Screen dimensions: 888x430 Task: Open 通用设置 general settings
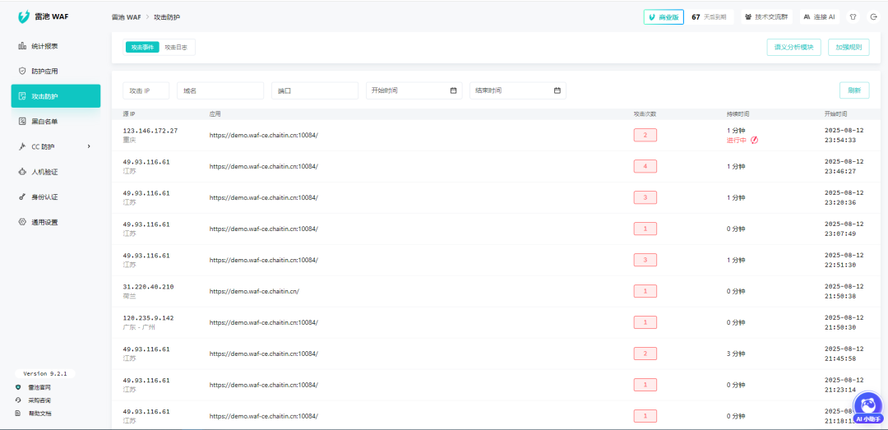44,222
